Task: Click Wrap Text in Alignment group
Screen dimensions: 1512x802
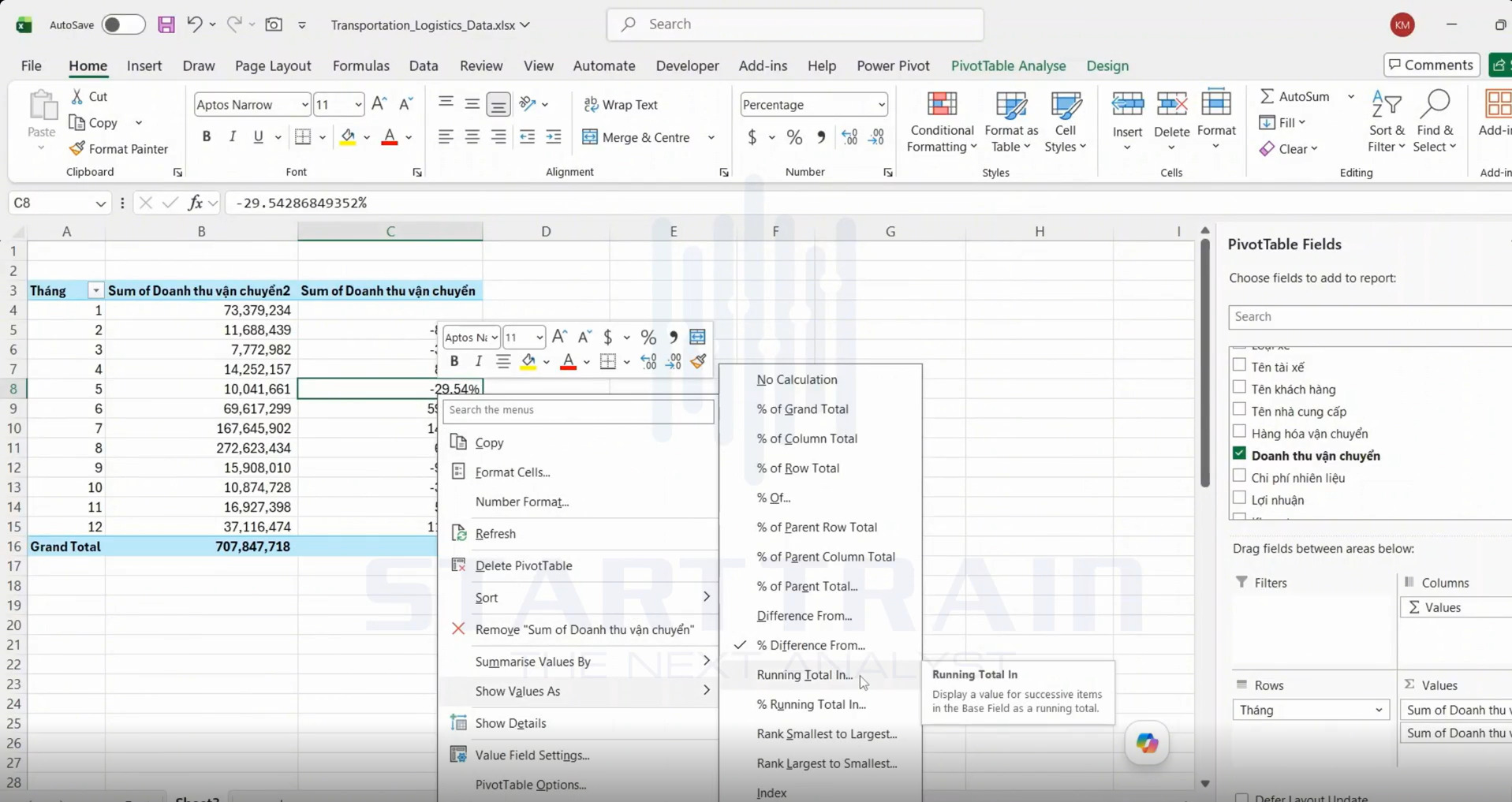Action: [621, 105]
